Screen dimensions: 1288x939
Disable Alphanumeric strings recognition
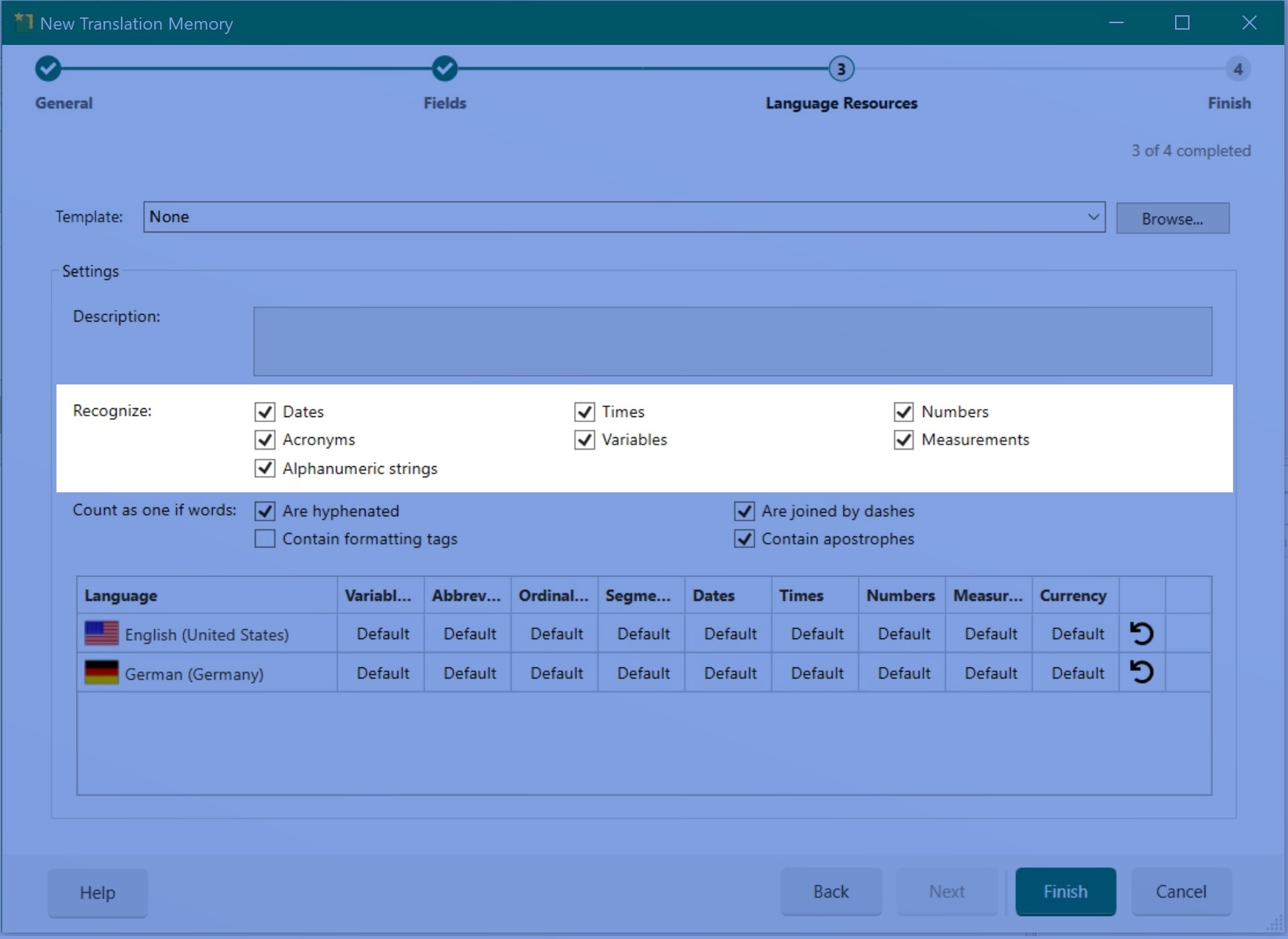tap(265, 468)
